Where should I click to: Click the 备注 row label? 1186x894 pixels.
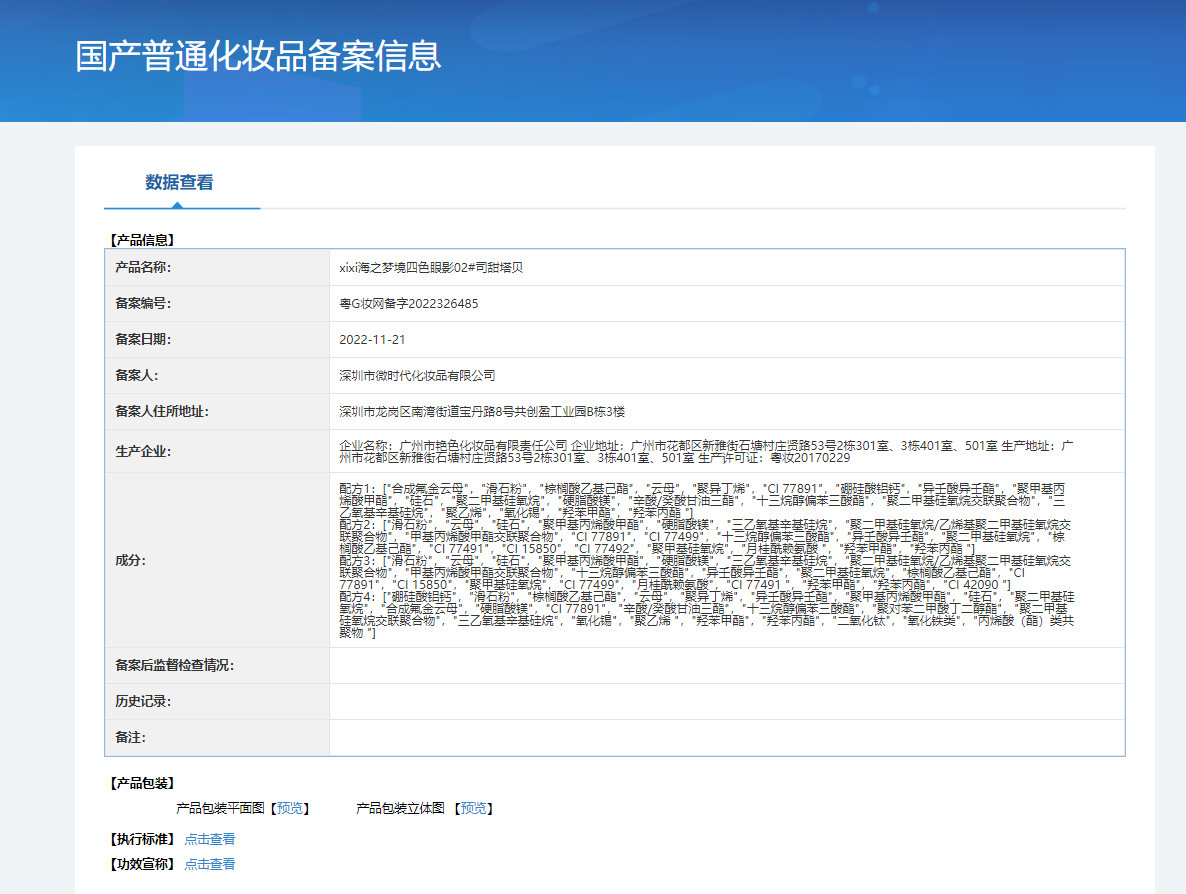130,737
